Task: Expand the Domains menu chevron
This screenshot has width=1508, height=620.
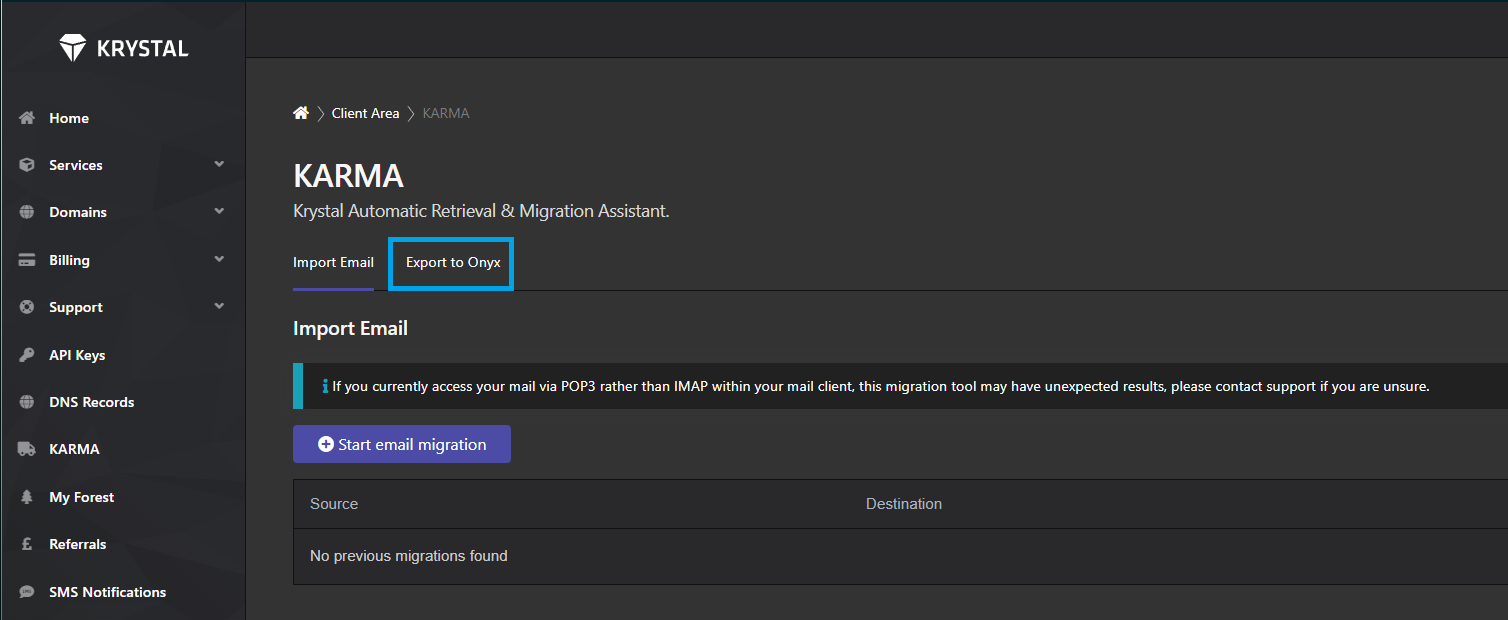Action: [219, 211]
